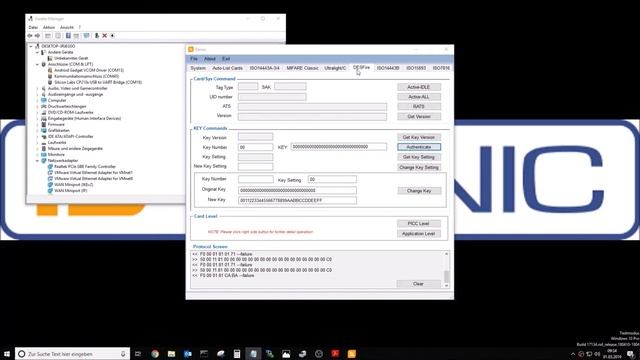Click the Active-IDLE button
The image size is (640, 360).
click(419, 87)
